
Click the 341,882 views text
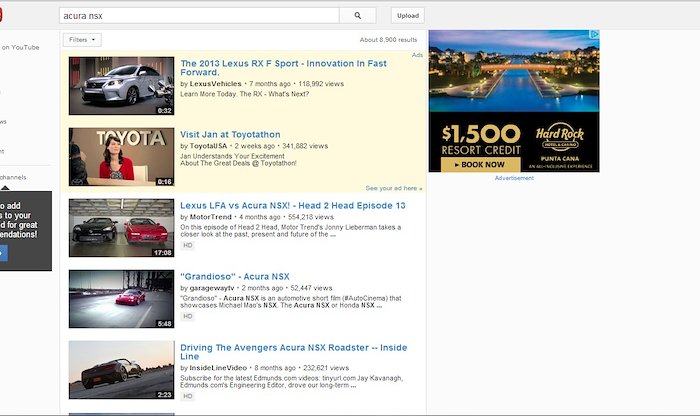click(x=305, y=146)
